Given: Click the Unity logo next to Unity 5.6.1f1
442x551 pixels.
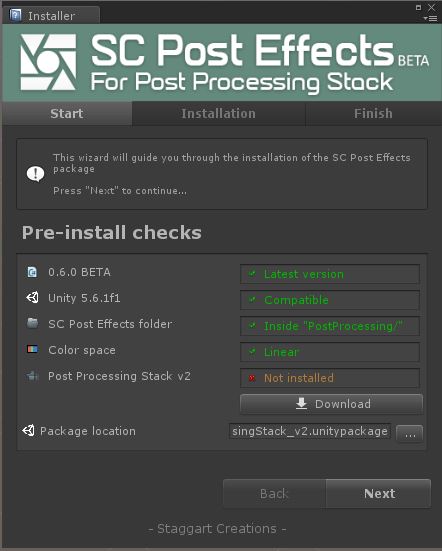Looking at the screenshot, I should point(32,298).
